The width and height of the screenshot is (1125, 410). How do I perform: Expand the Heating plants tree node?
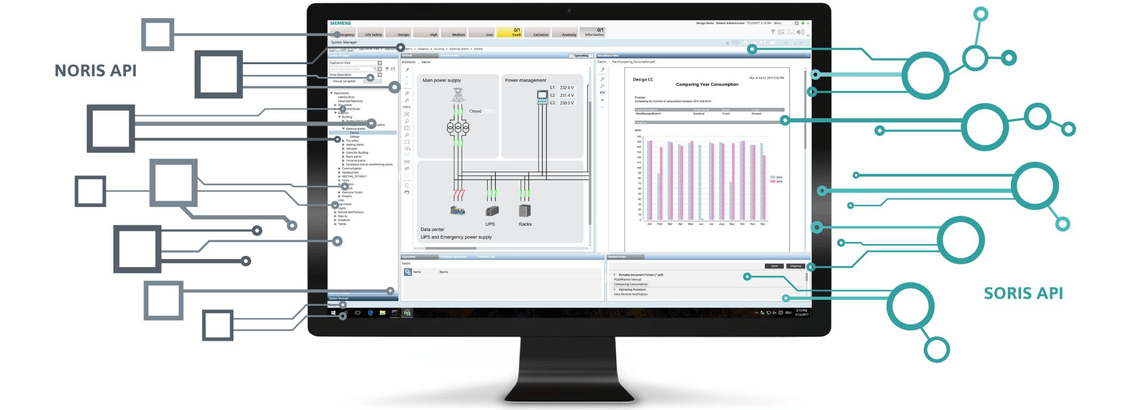point(344,145)
